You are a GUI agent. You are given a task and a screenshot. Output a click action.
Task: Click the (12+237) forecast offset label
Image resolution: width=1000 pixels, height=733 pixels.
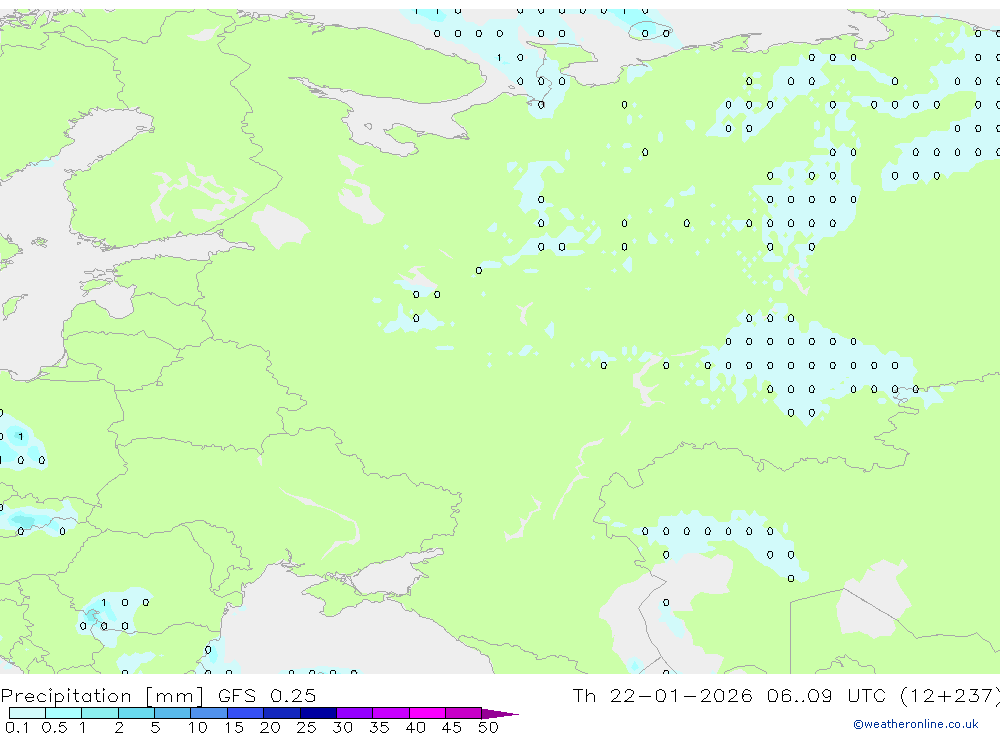pyautogui.click(x=950, y=696)
